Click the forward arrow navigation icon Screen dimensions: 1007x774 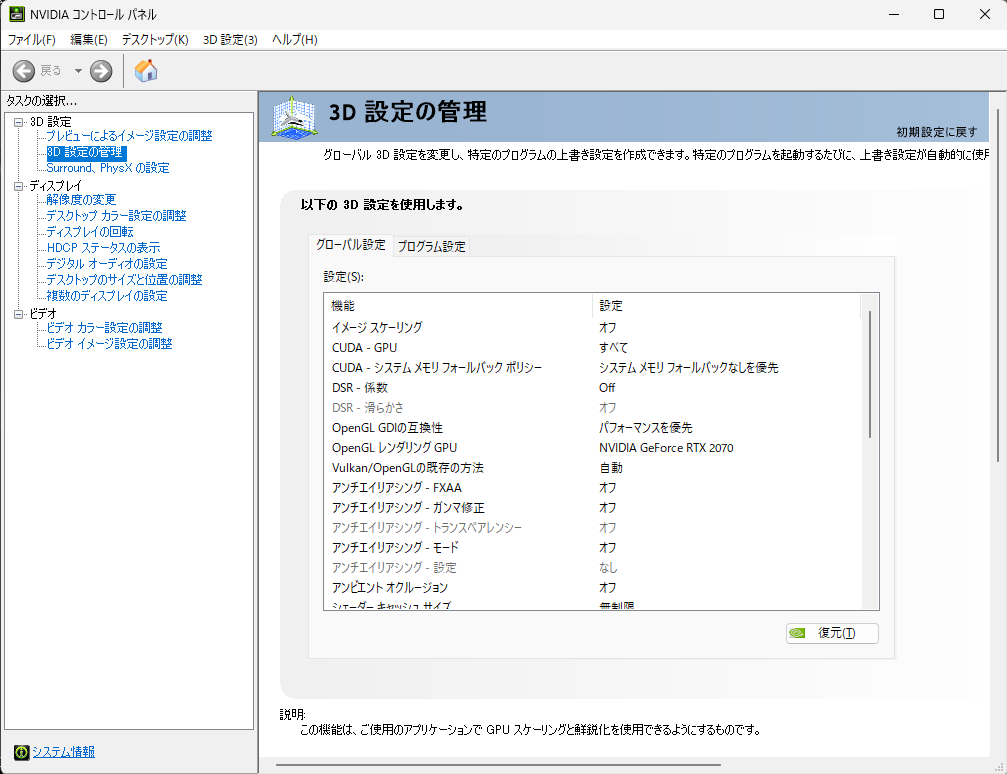tap(101, 71)
